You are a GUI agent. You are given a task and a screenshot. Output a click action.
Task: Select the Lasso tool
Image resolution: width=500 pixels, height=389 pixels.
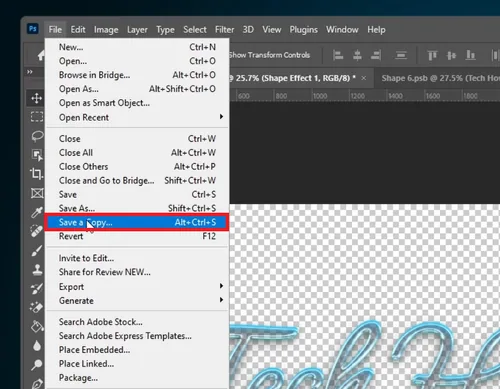(37, 136)
